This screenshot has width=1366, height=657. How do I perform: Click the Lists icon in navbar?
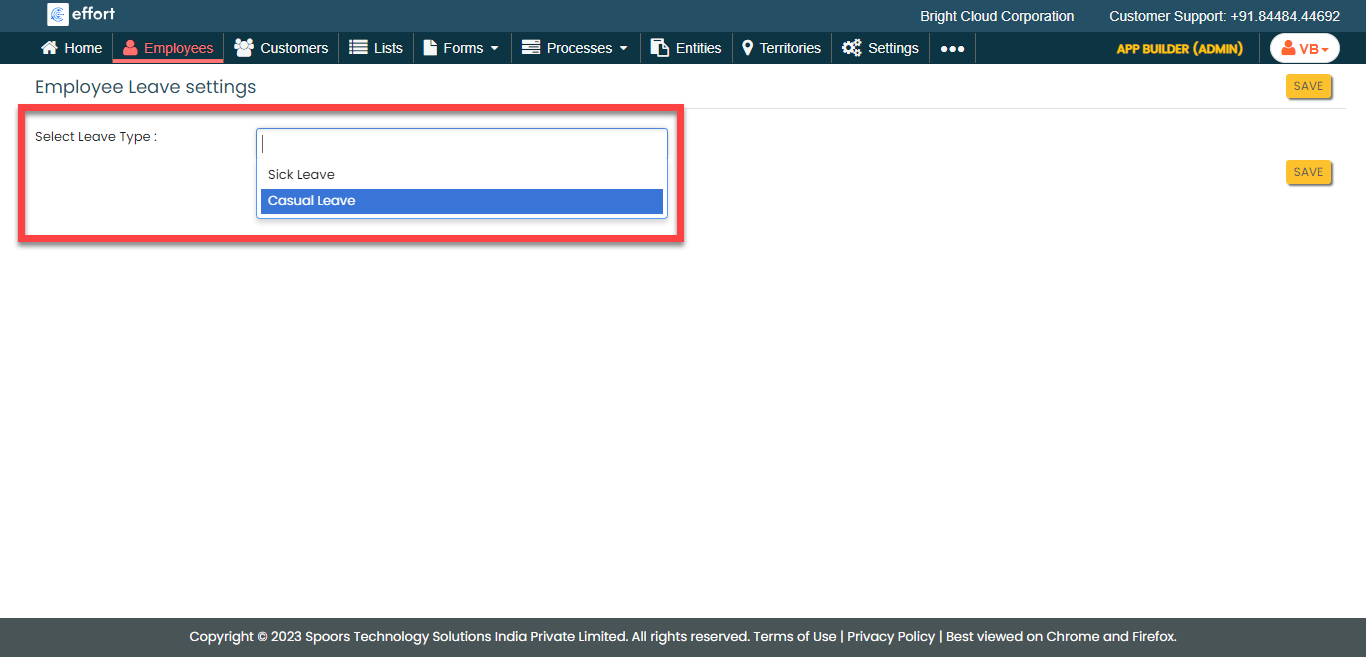358,48
